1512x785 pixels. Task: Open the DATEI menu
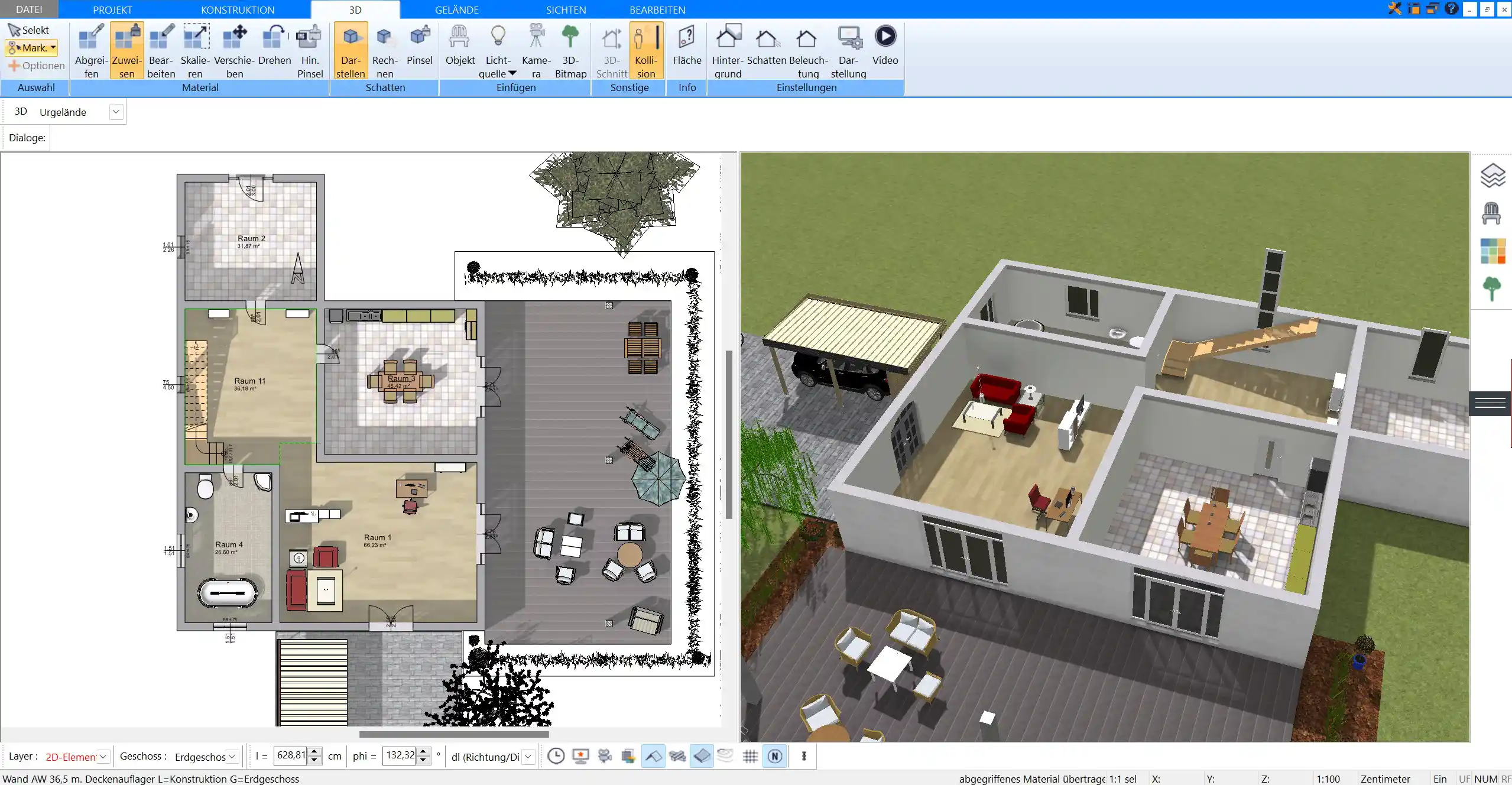coord(29,9)
